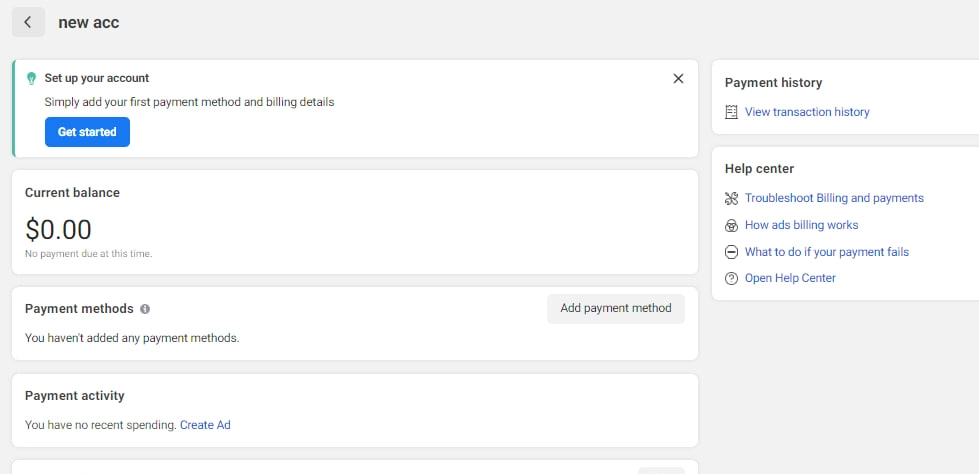Click the $0.00 current balance amount
The image size is (979, 474).
58,230
